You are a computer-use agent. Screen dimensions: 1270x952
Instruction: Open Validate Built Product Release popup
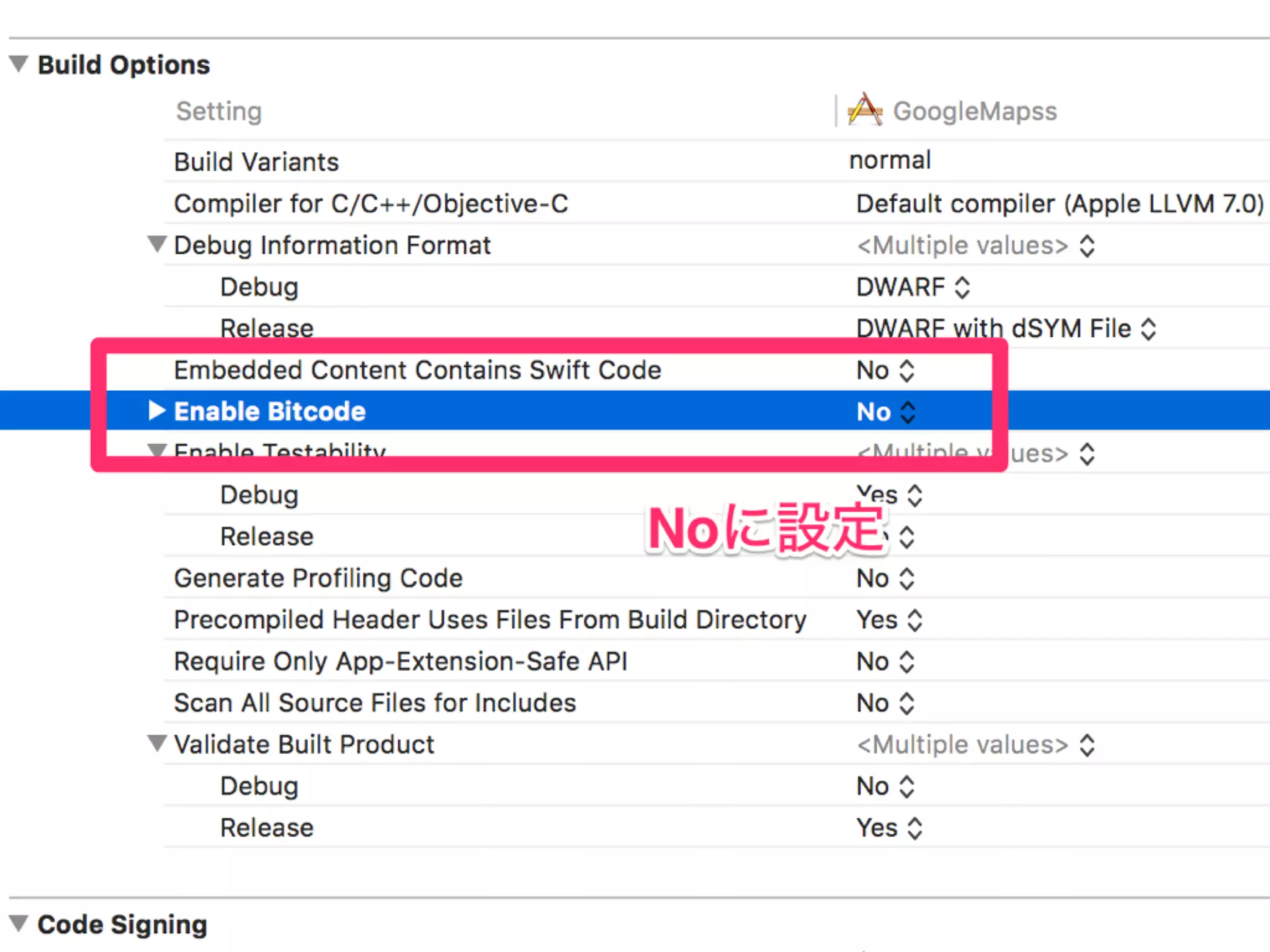[889, 828]
